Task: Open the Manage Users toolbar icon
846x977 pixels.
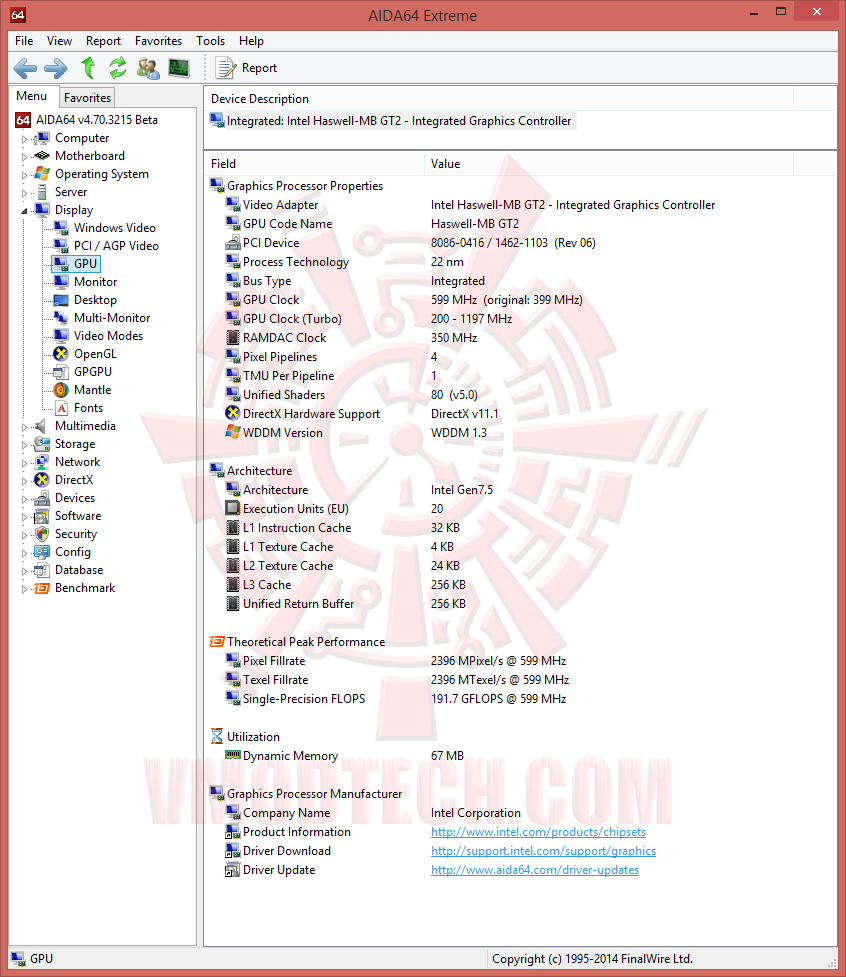Action: pos(148,68)
